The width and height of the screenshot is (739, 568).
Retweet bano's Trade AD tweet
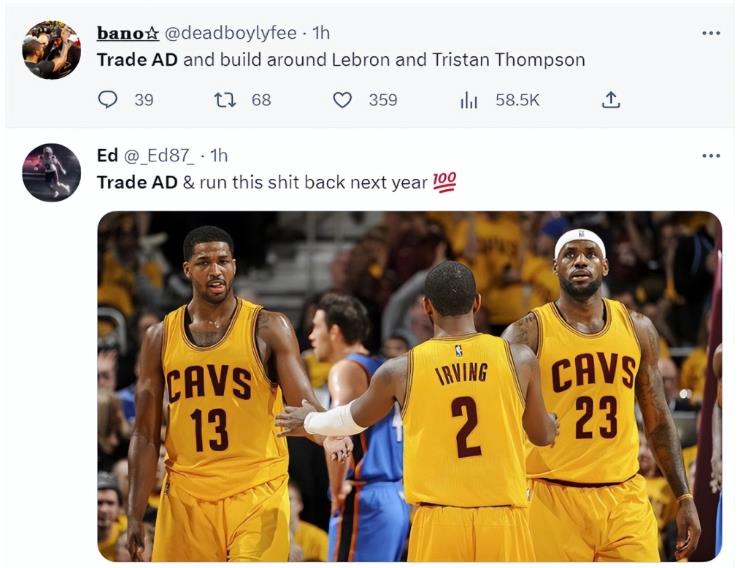[x=225, y=100]
